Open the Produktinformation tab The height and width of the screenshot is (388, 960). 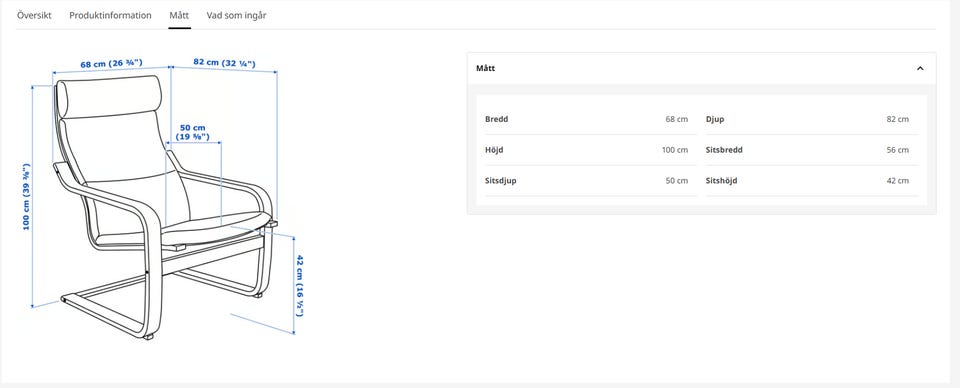[x=110, y=15]
